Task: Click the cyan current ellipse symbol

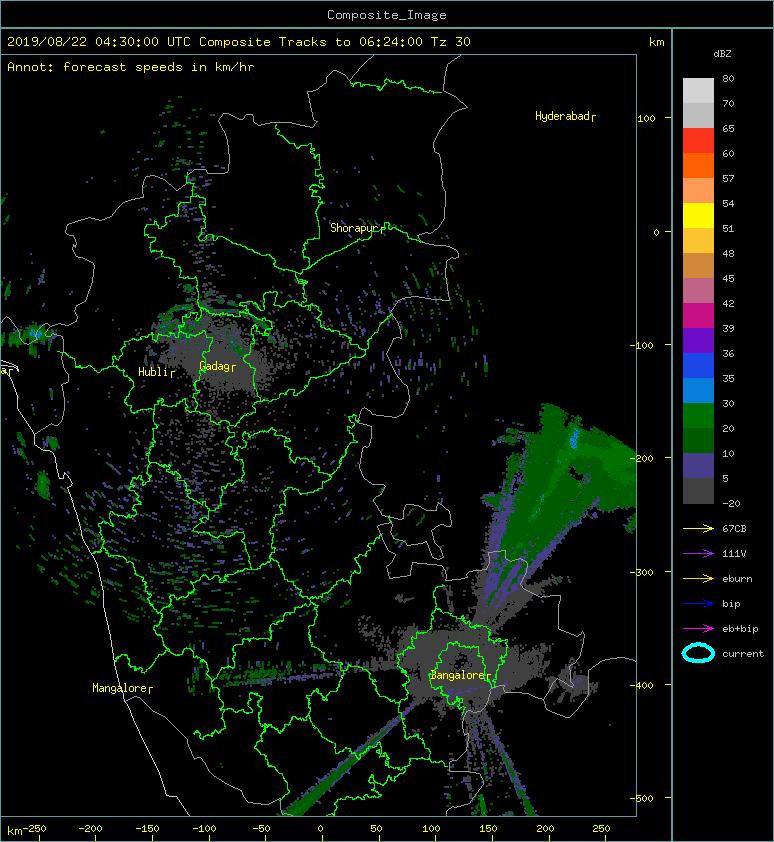Action: point(698,653)
